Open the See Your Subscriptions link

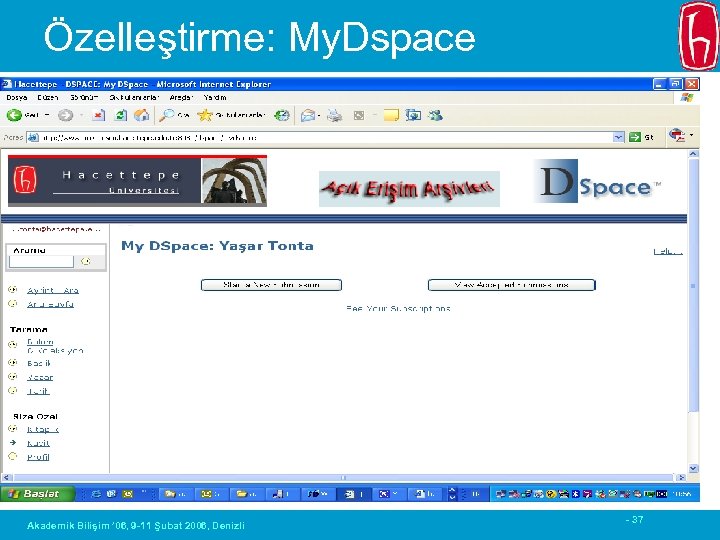[398, 309]
